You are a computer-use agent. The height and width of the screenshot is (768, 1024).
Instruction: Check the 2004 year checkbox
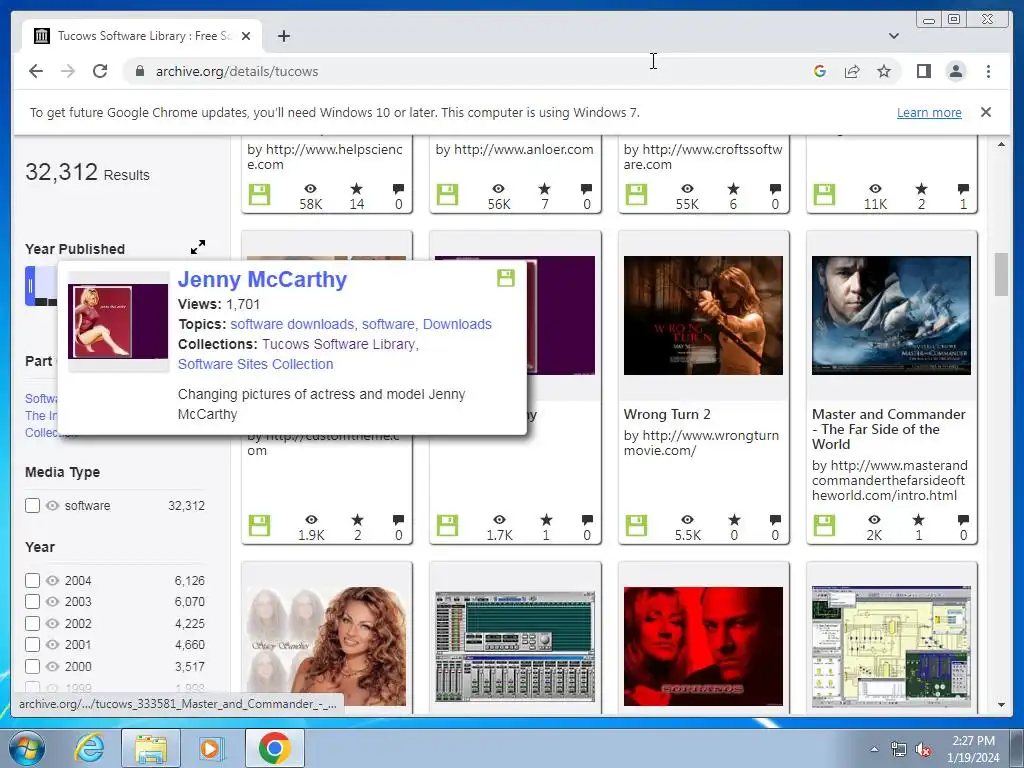[x=32, y=581]
